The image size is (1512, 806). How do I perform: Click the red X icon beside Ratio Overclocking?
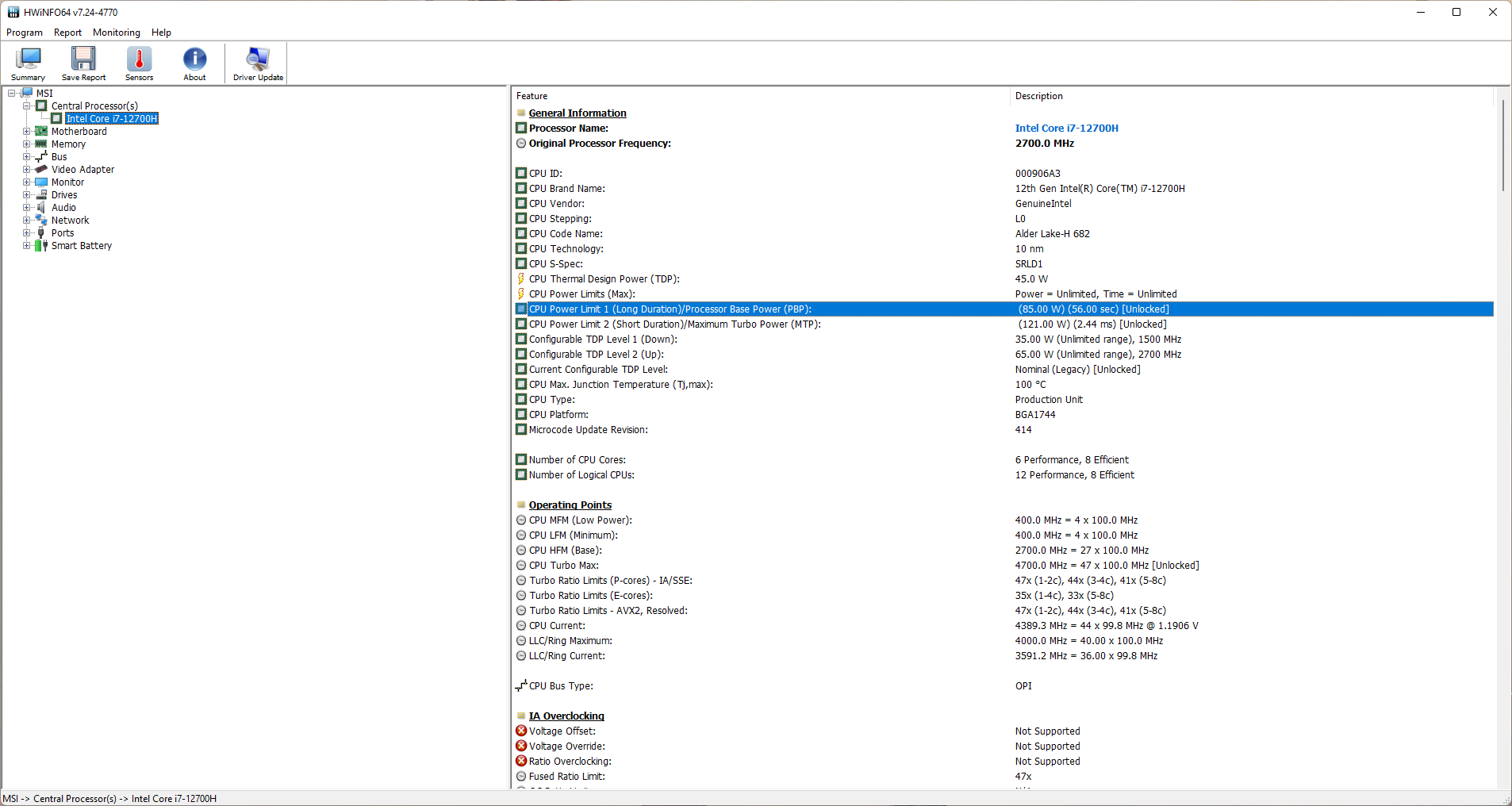[521, 762]
